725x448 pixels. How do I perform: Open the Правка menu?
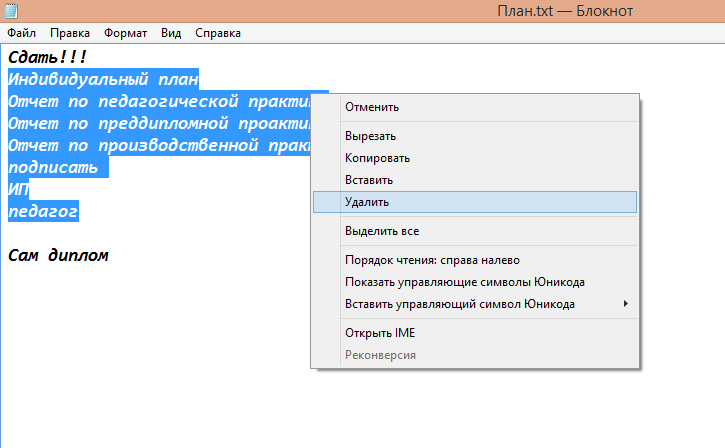click(69, 33)
